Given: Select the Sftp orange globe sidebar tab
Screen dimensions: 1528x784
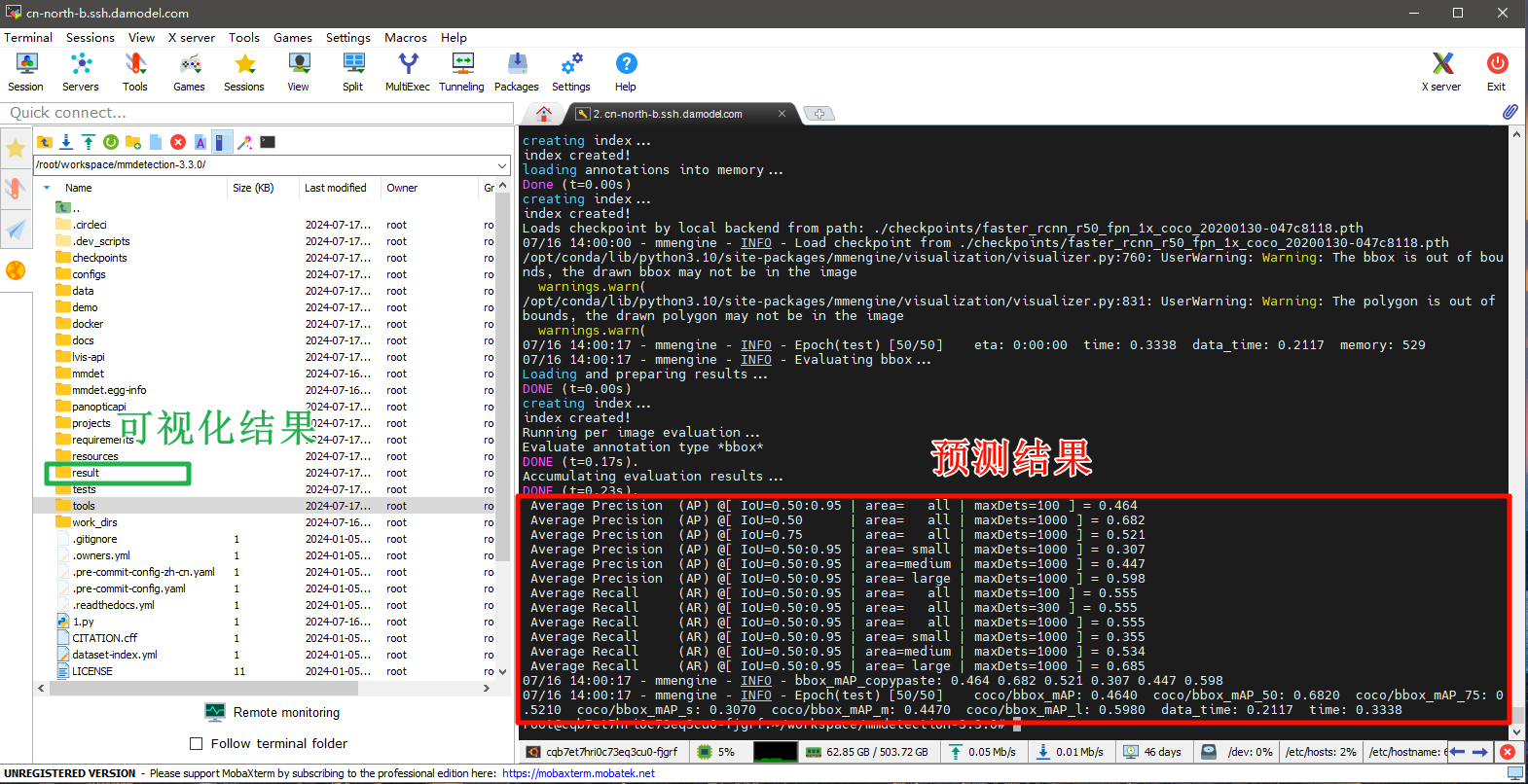Looking at the screenshot, I should coord(16,270).
